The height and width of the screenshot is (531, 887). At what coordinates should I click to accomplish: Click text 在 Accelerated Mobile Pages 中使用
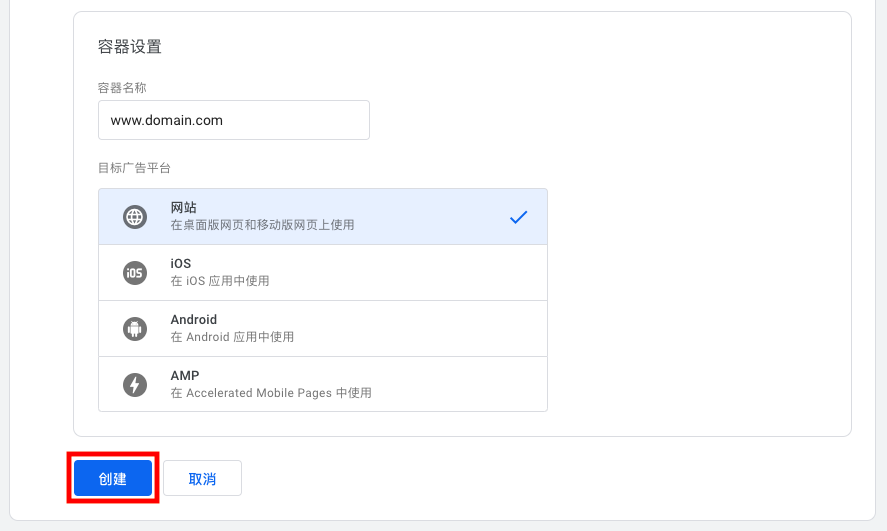tap(271, 393)
